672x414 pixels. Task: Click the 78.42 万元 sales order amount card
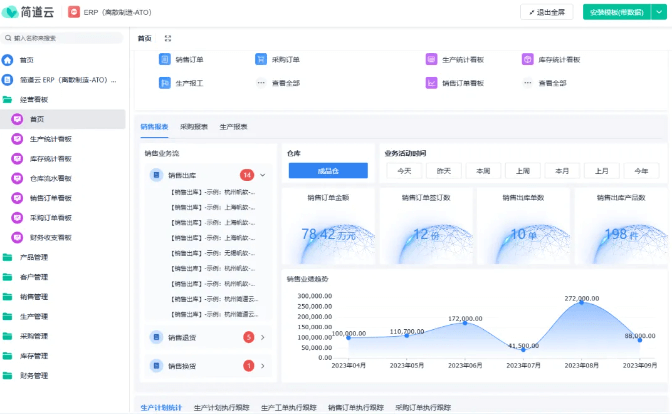pos(328,226)
